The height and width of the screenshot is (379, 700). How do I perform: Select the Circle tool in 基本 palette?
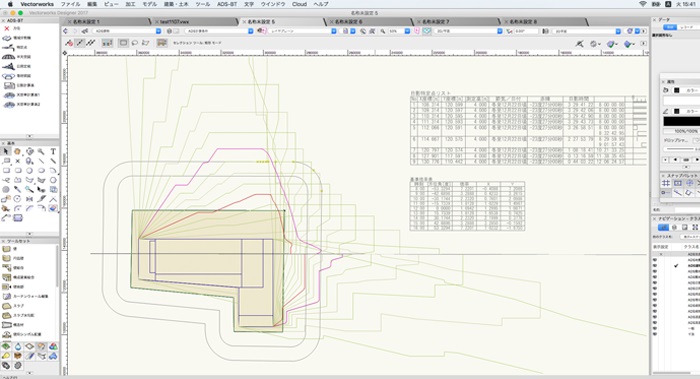pos(29,171)
